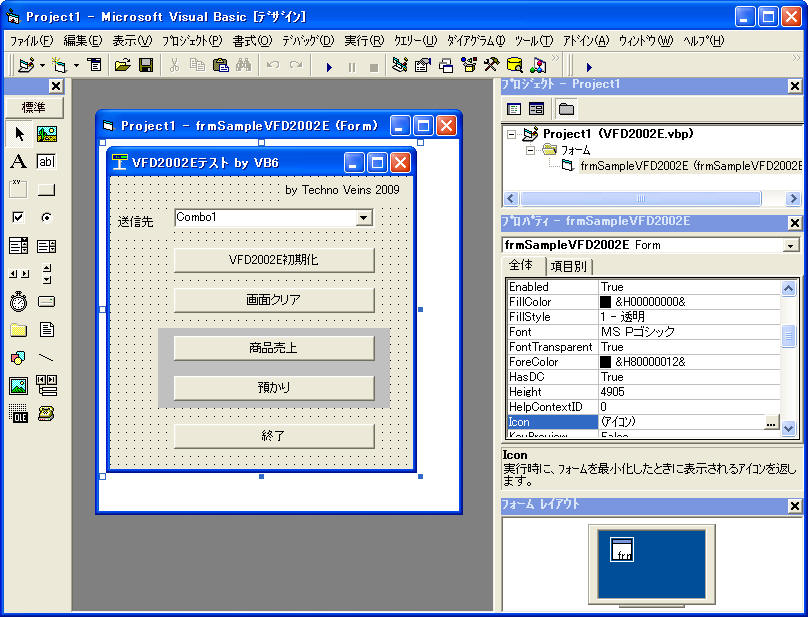Select frmSampleVFD2002E in the project tree
The width and height of the screenshot is (808, 617).
tap(691, 166)
